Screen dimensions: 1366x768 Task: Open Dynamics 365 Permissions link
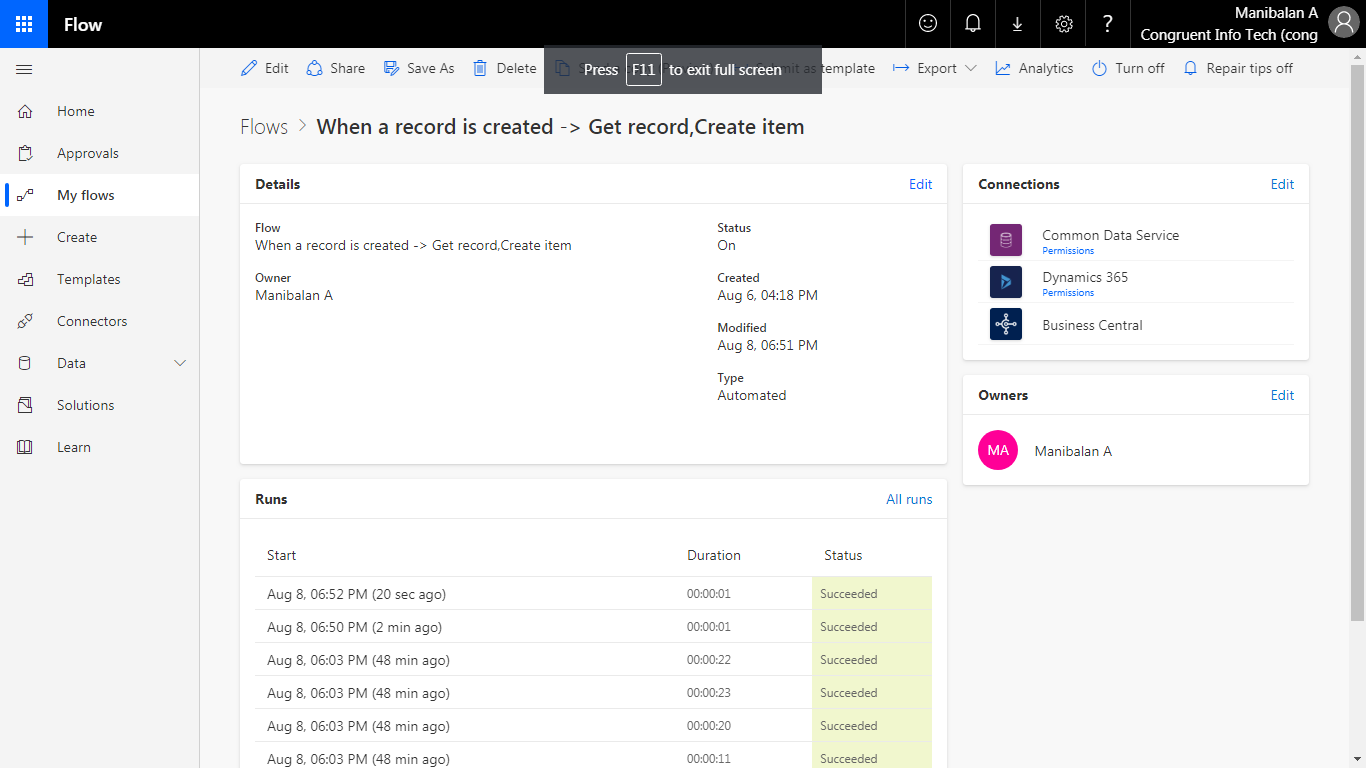(x=1068, y=293)
